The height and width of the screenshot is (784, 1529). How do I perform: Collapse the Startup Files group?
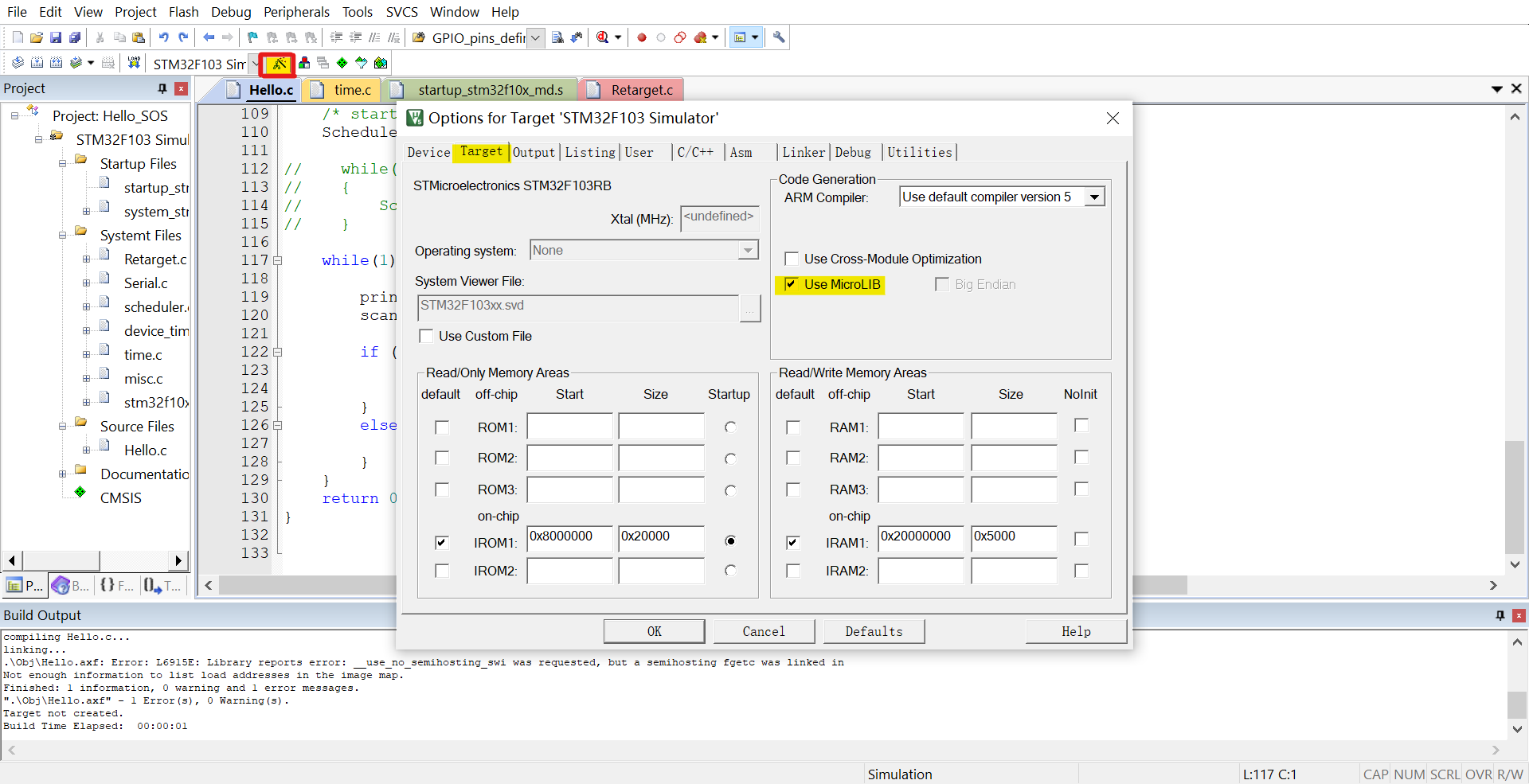click(62, 164)
